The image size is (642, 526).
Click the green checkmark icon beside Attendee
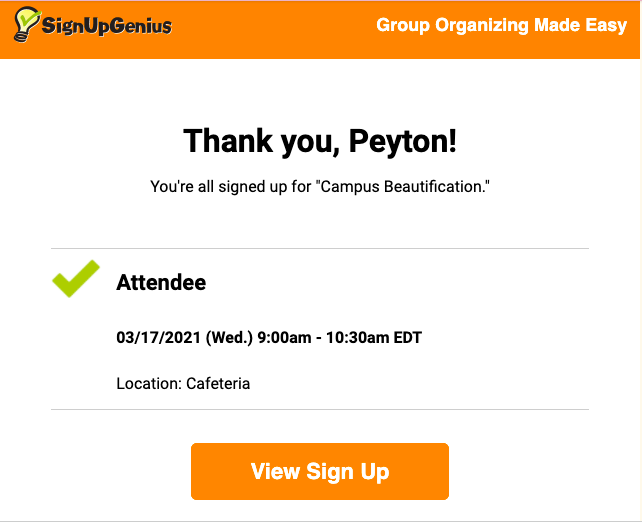coord(76,279)
